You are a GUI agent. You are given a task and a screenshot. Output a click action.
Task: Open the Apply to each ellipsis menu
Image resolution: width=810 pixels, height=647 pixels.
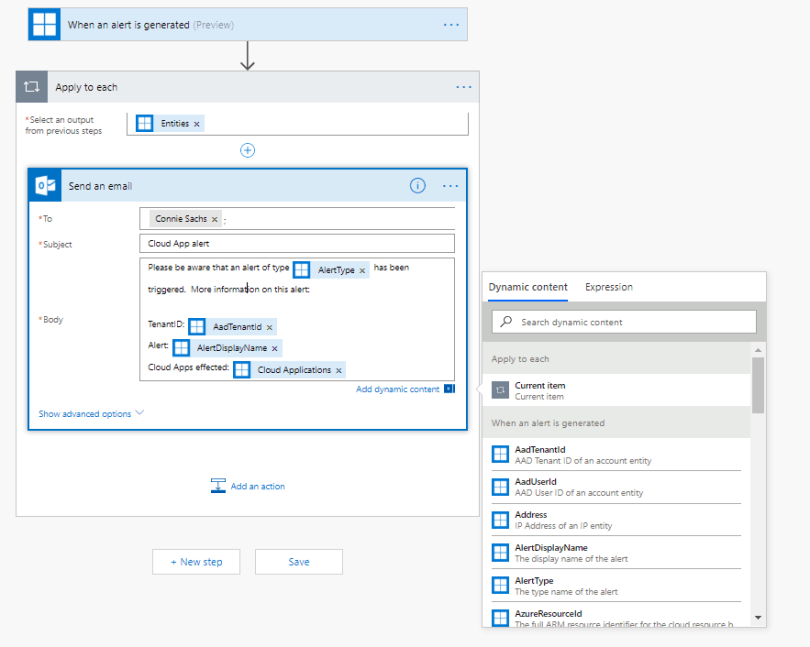pos(463,87)
